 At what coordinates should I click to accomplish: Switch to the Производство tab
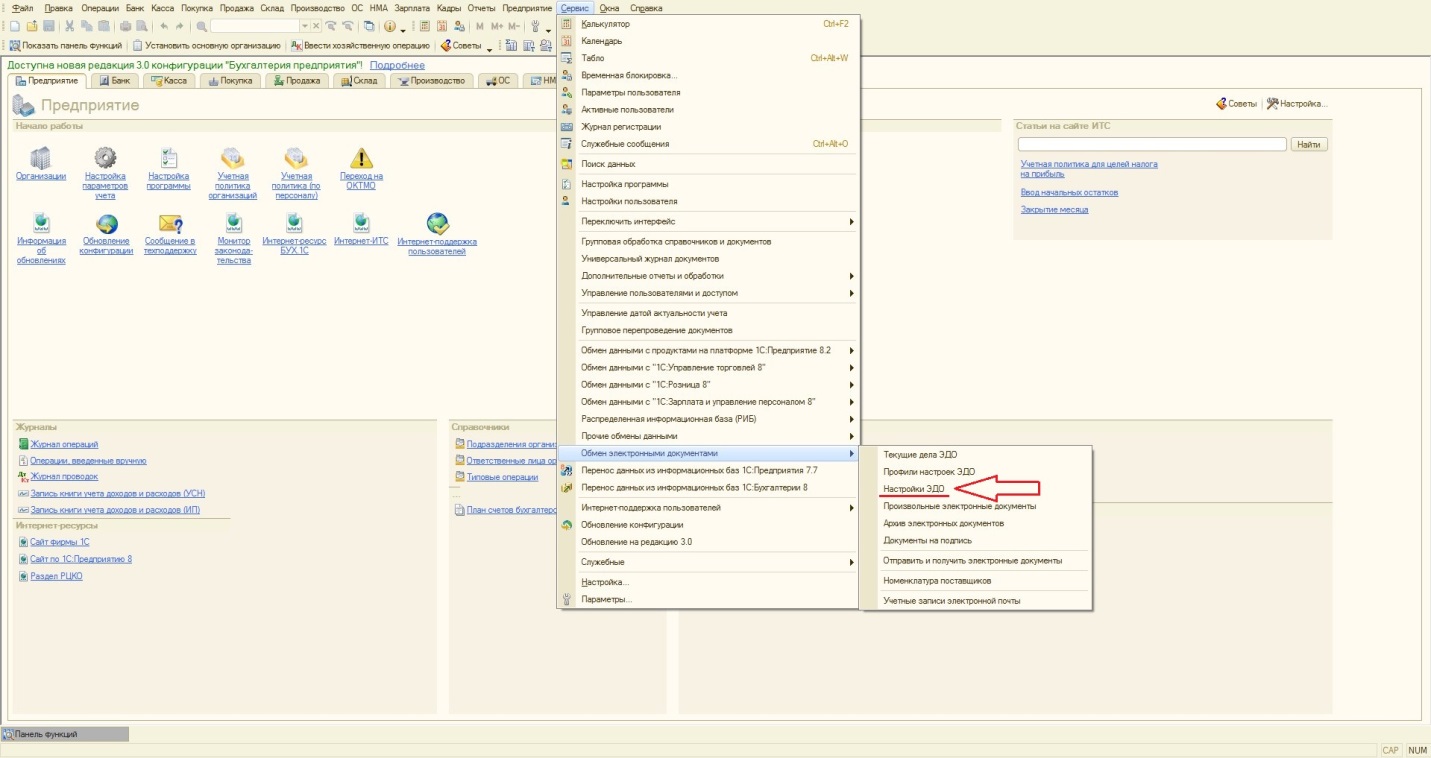(431, 80)
